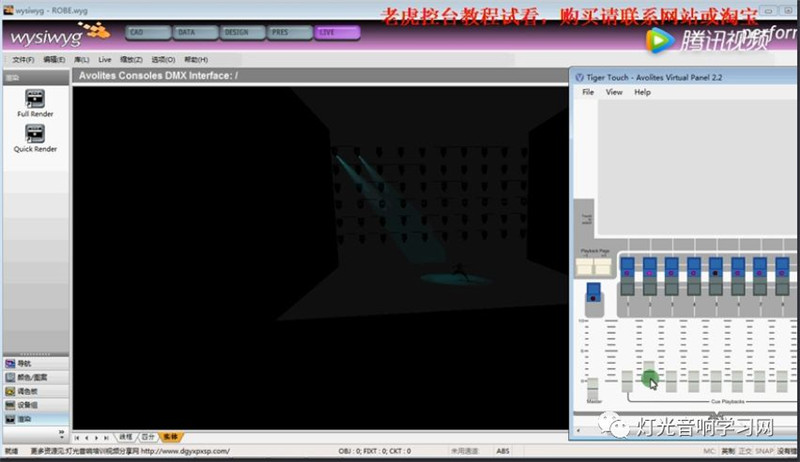Open the 设备组 fixture groups panel
The image size is (800, 462).
click(x=36, y=405)
